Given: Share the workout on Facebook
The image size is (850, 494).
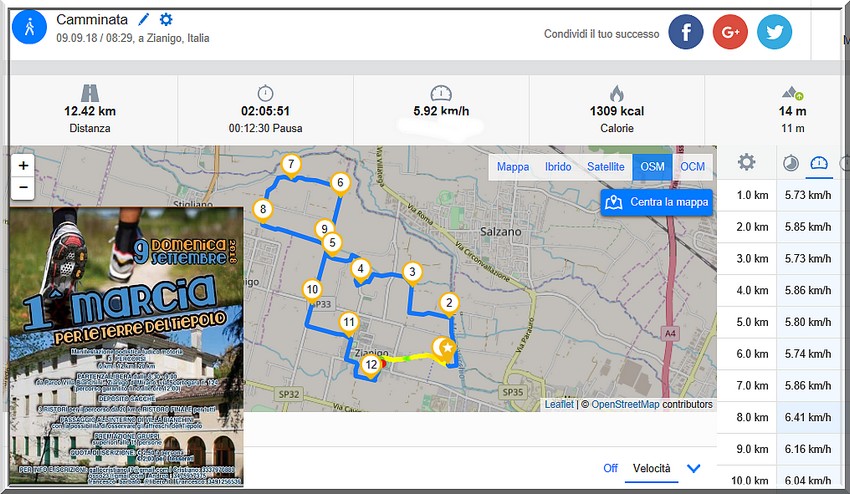Looking at the screenshot, I should click(x=686, y=32).
